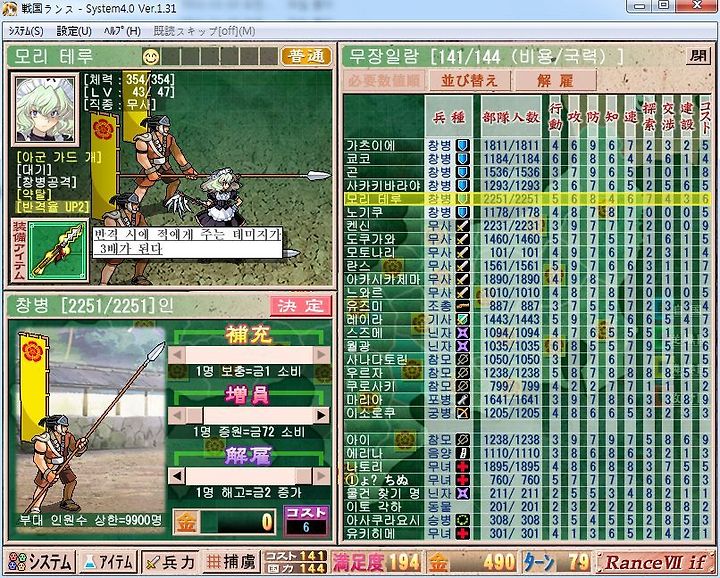
Task: Click the tactician icon in 우르자 row
Action: (x=462, y=373)
